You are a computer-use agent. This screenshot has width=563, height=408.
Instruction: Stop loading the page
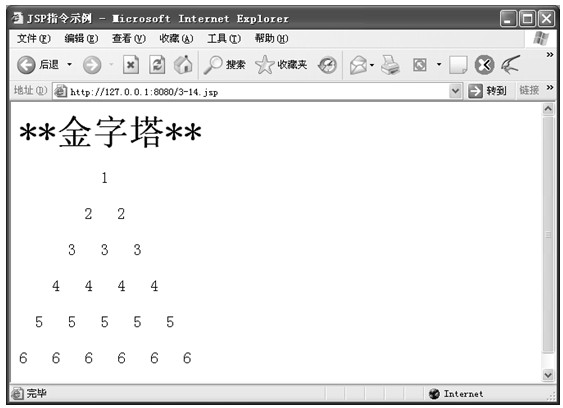point(131,65)
